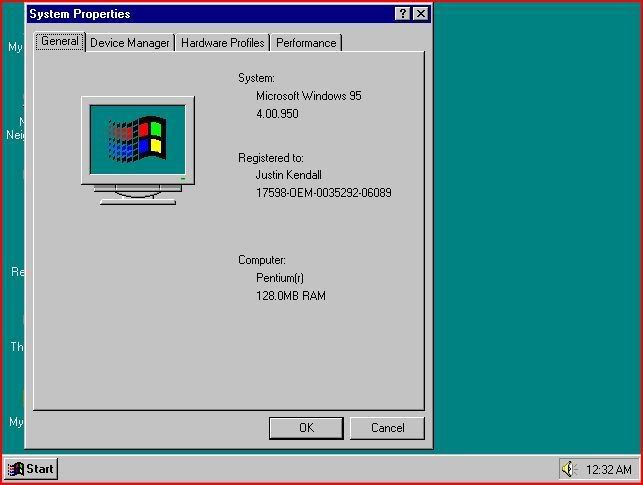
Task: Open the Start menu
Action: [31, 468]
